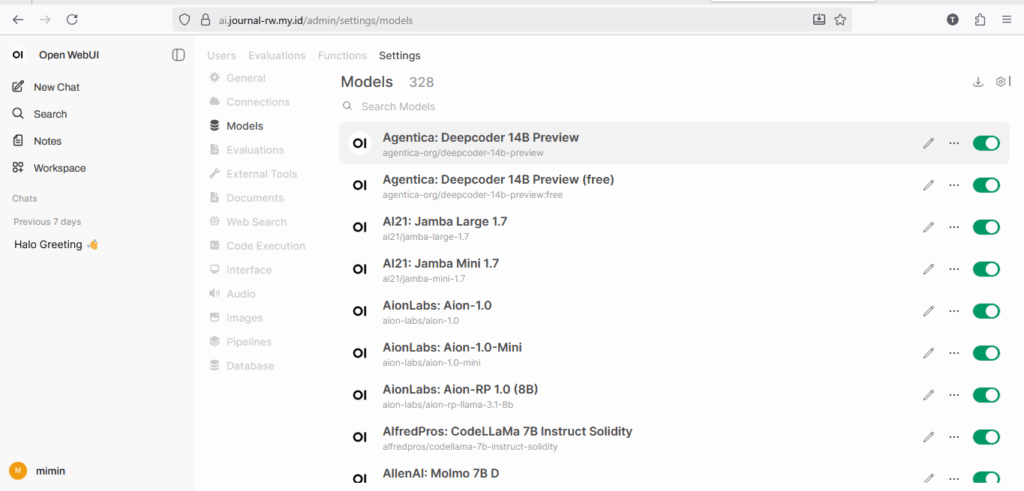
Task: Open ellipsis menu for AionLabs Aion-1.0-Mini
Action: click(x=954, y=353)
